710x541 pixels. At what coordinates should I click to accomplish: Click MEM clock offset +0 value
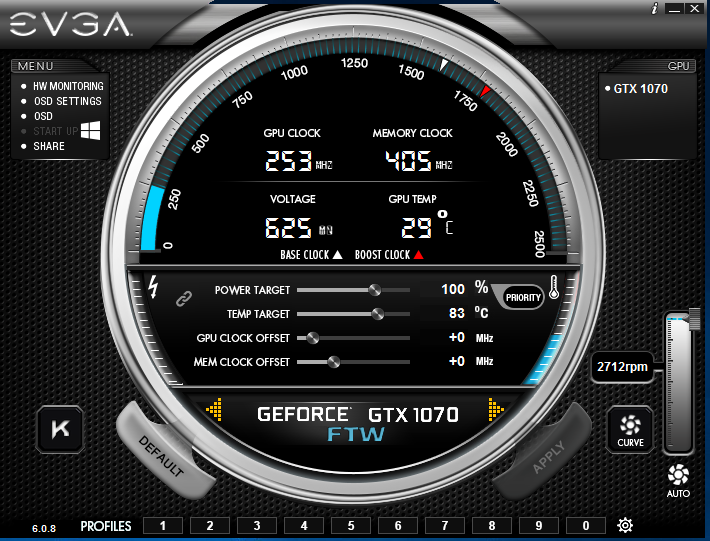click(456, 361)
